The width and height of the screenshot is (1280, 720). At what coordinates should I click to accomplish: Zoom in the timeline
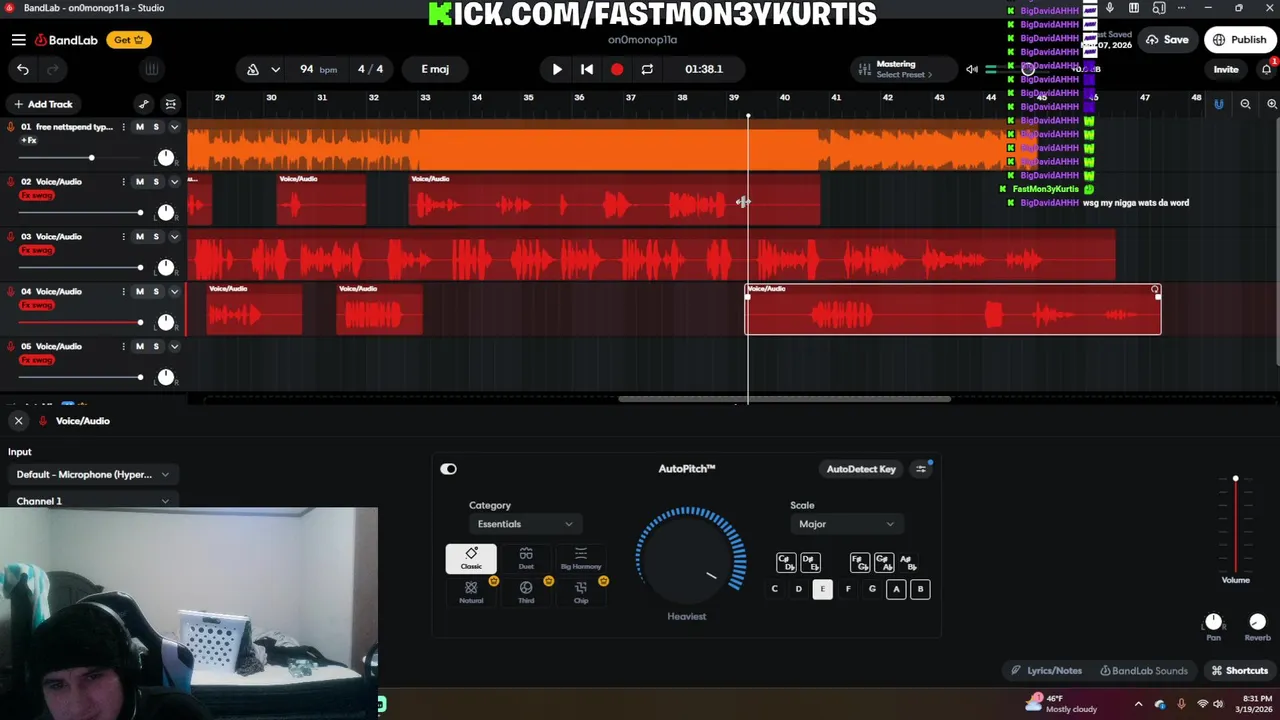tap(1272, 104)
